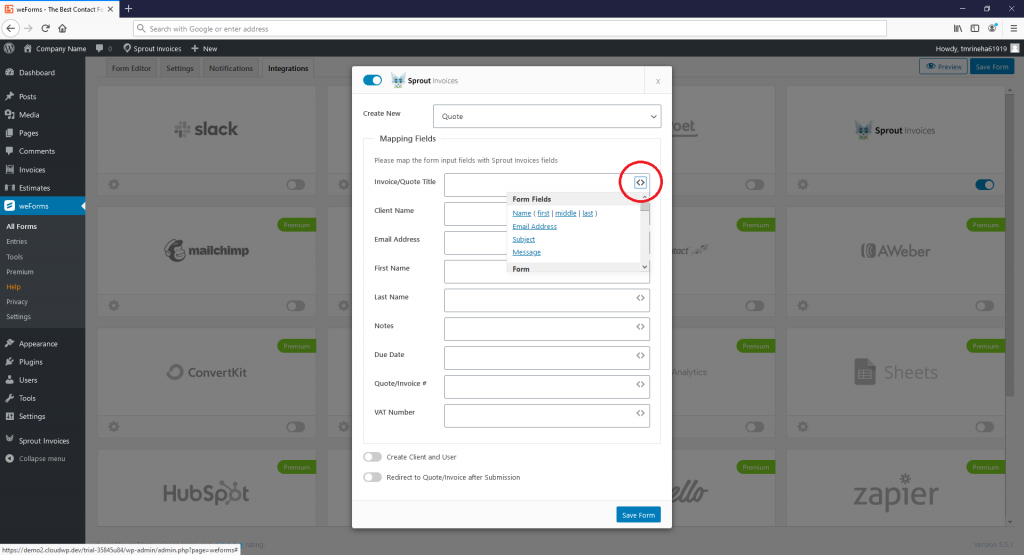Open Sprout Invoices in admin bar
Screen dimensions: 1024x555
[x=152, y=48]
